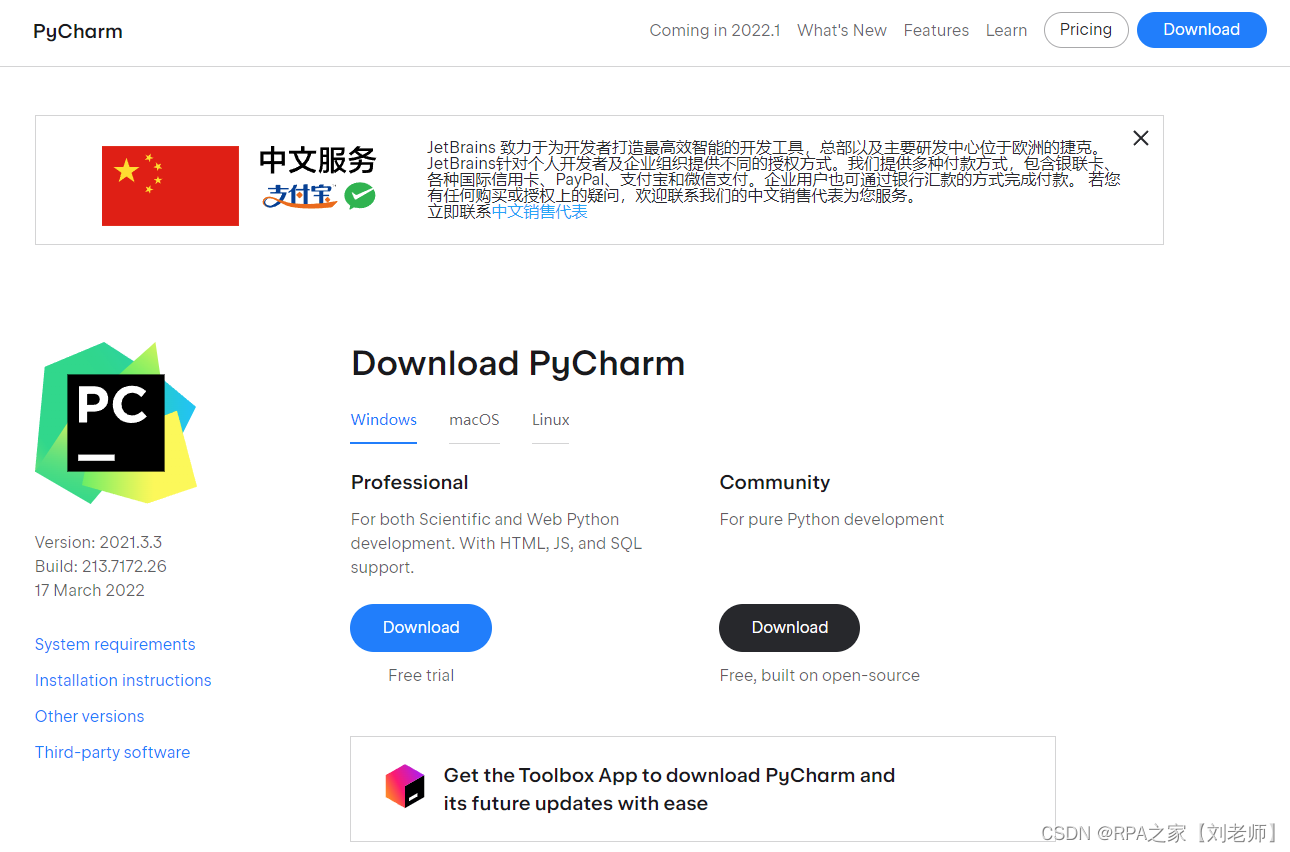
Task: Click the Free trial label
Action: click(421, 675)
